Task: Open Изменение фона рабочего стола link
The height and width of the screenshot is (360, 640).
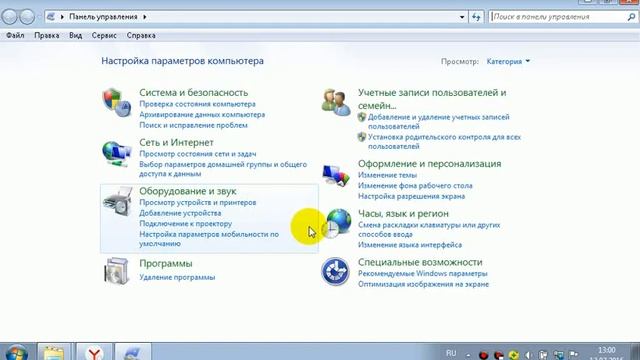Action: 415,186
